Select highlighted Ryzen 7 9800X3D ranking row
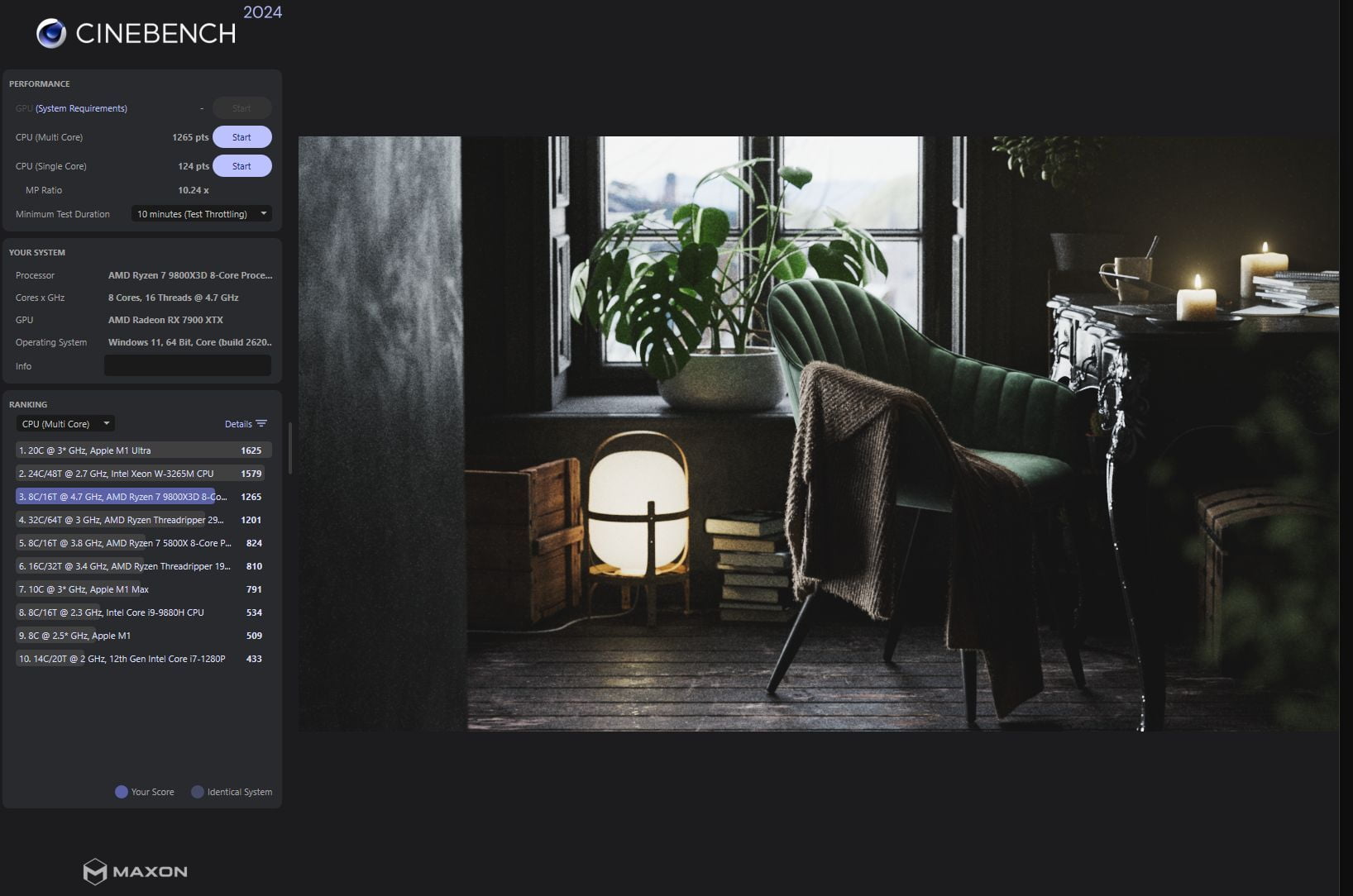The image size is (1353, 896). click(143, 497)
